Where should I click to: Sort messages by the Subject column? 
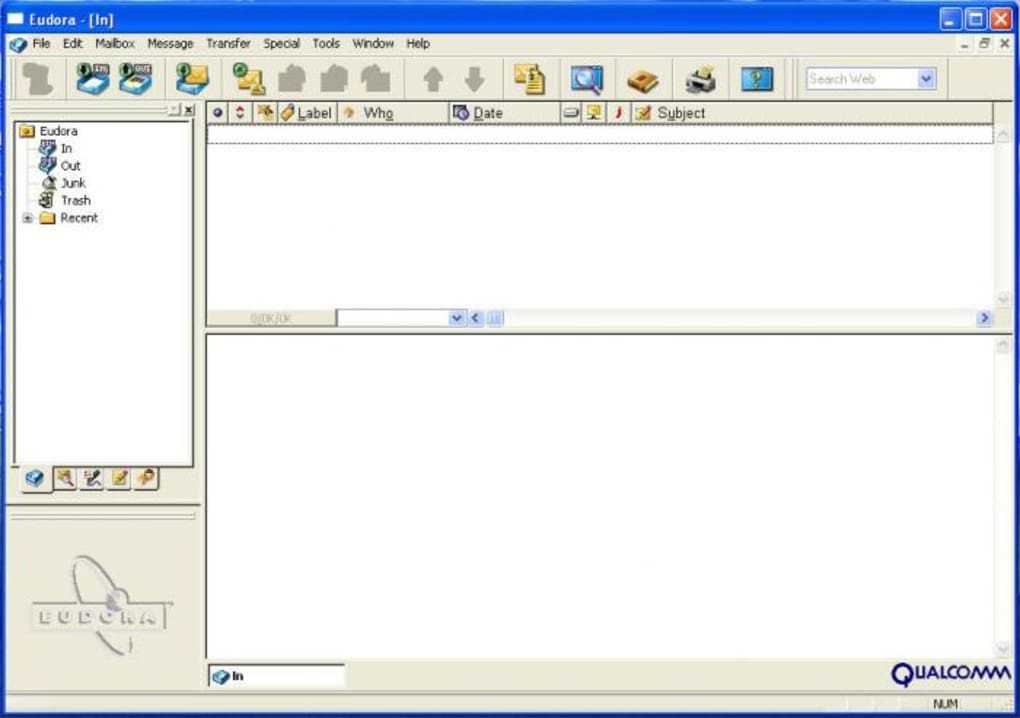(x=680, y=113)
